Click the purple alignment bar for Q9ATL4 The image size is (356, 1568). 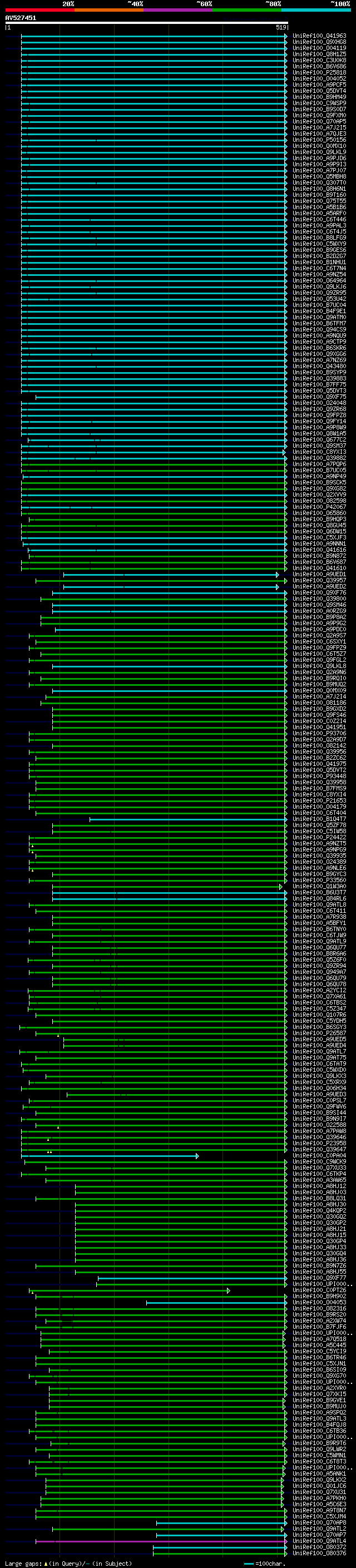pyautogui.click(x=161, y=1541)
